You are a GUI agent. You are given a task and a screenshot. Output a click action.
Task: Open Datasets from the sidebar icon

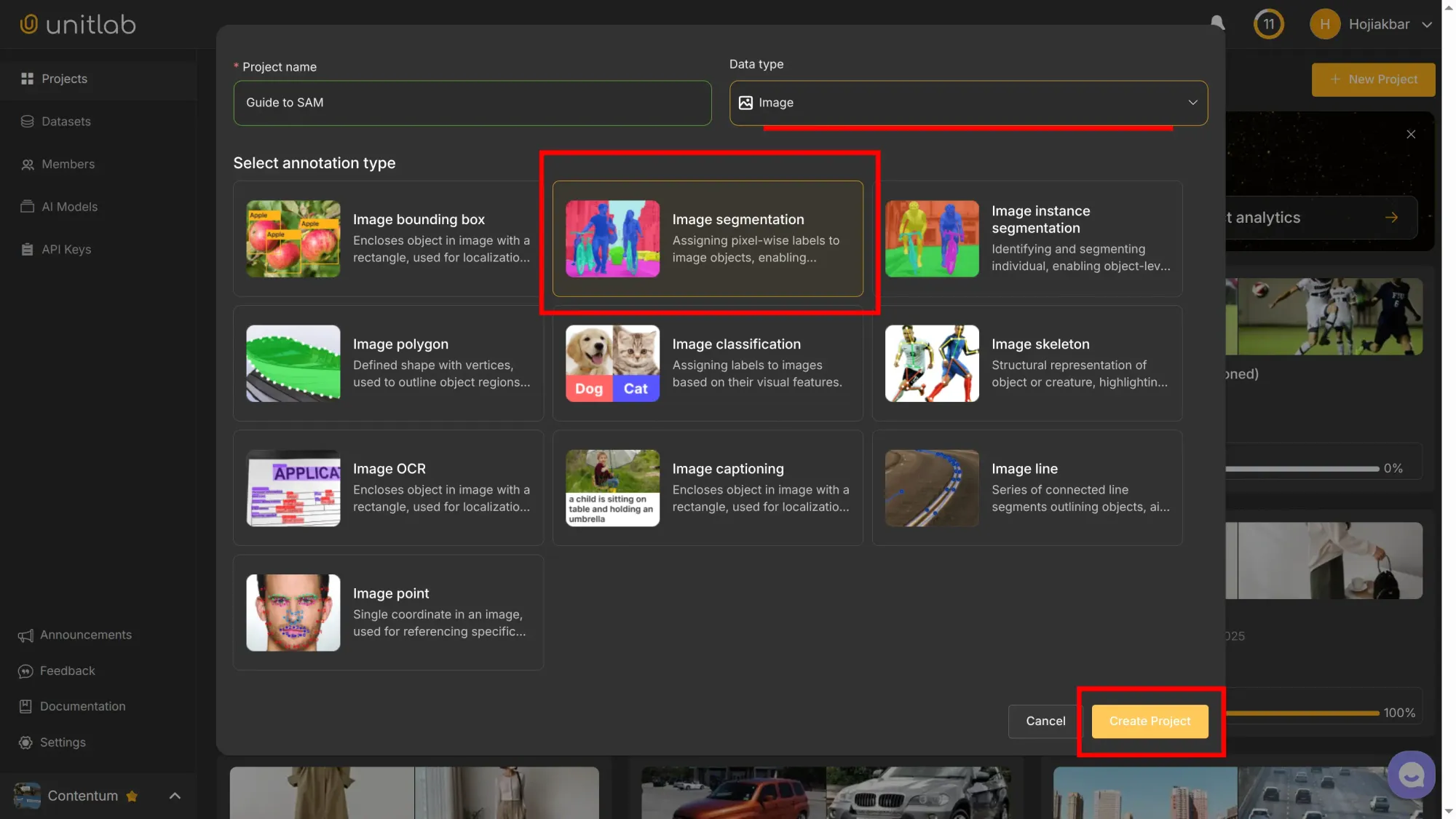[27, 121]
